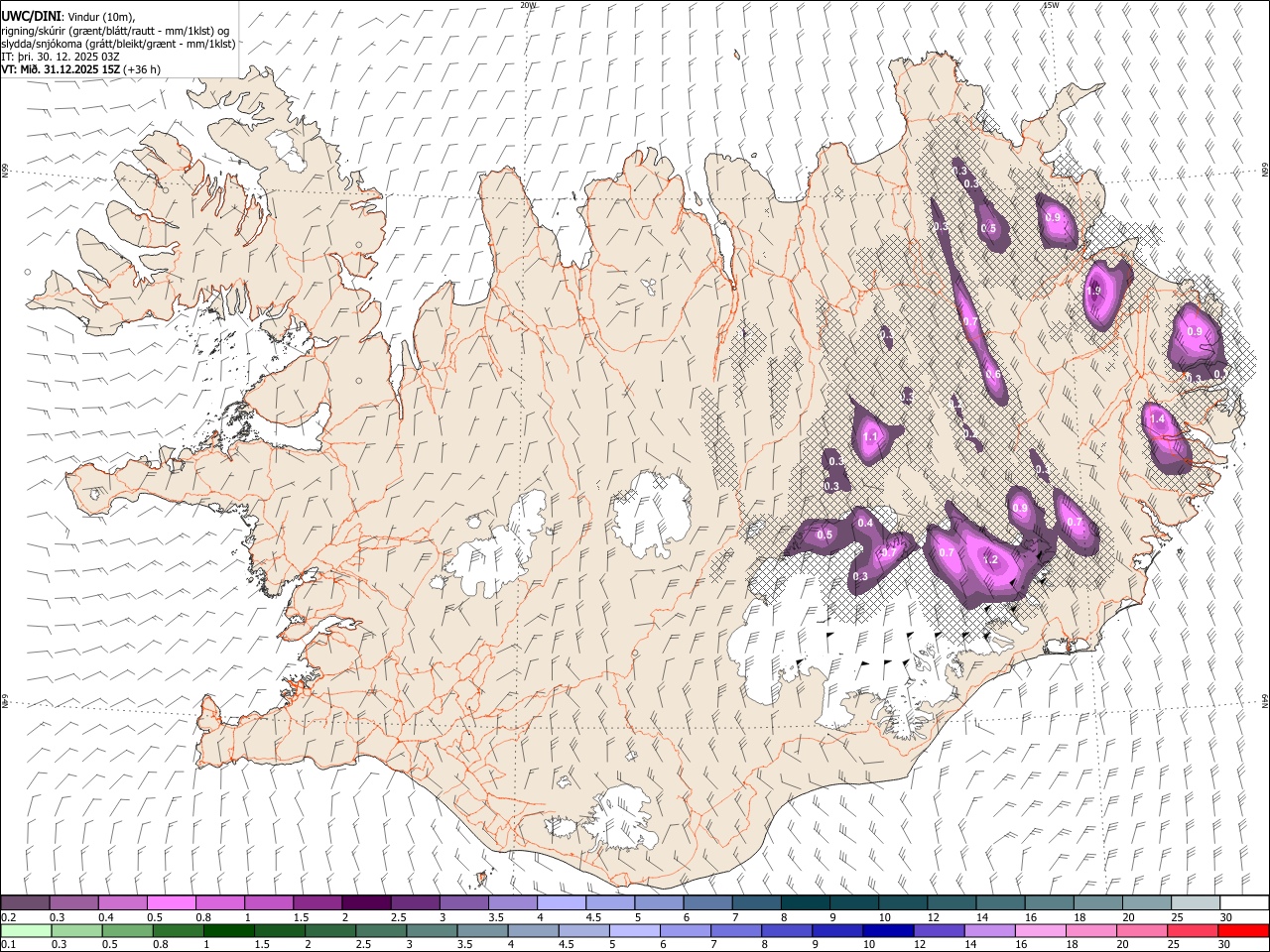The image size is (1270, 952).
Task: Click the dark teal swatch labeled 8 in top row
Action: 805,903
